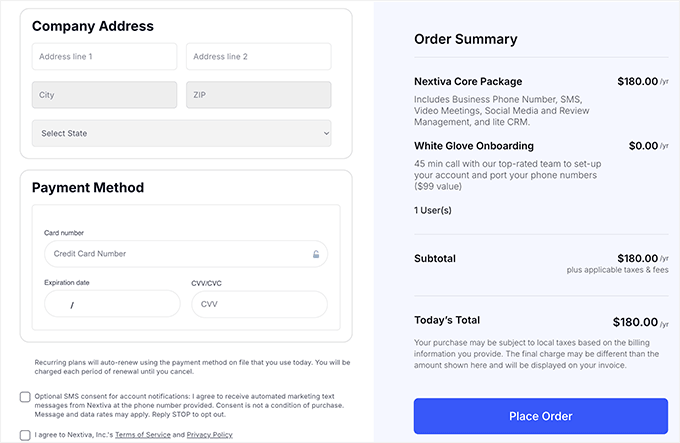Click the ZIP code field
Screen dimensions: 680x443
(258, 95)
